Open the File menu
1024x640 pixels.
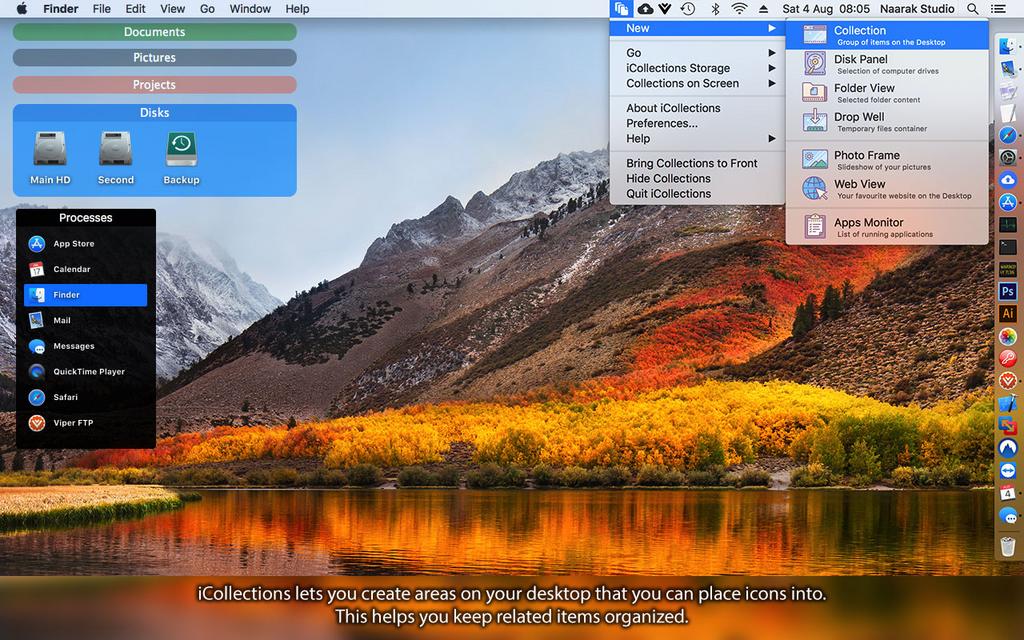point(101,9)
